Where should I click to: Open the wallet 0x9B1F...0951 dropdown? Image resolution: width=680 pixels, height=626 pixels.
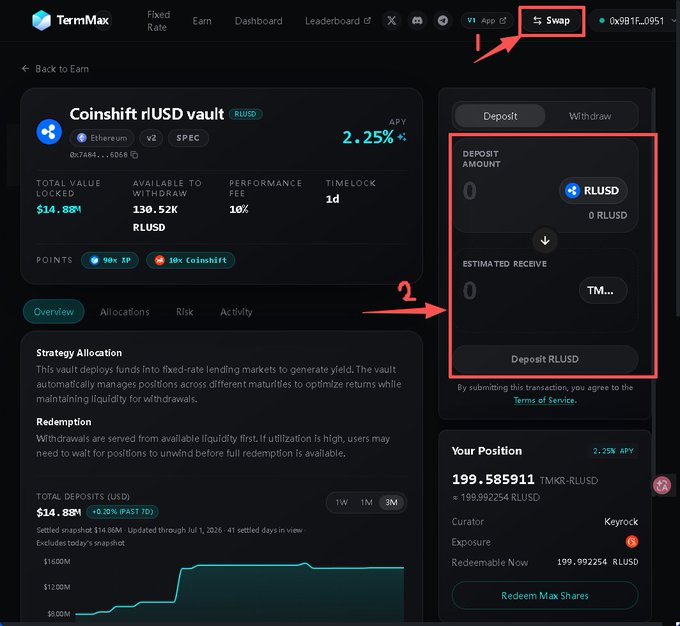(x=636, y=21)
